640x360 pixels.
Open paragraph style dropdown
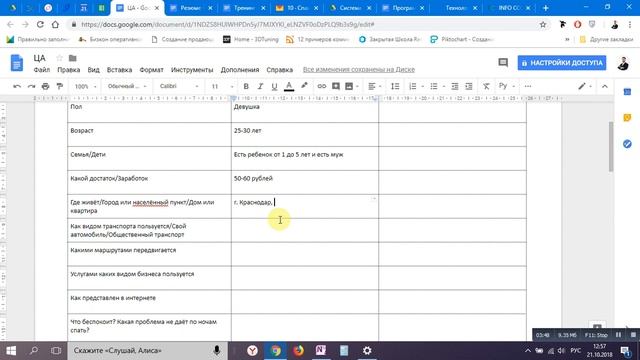[127, 87]
